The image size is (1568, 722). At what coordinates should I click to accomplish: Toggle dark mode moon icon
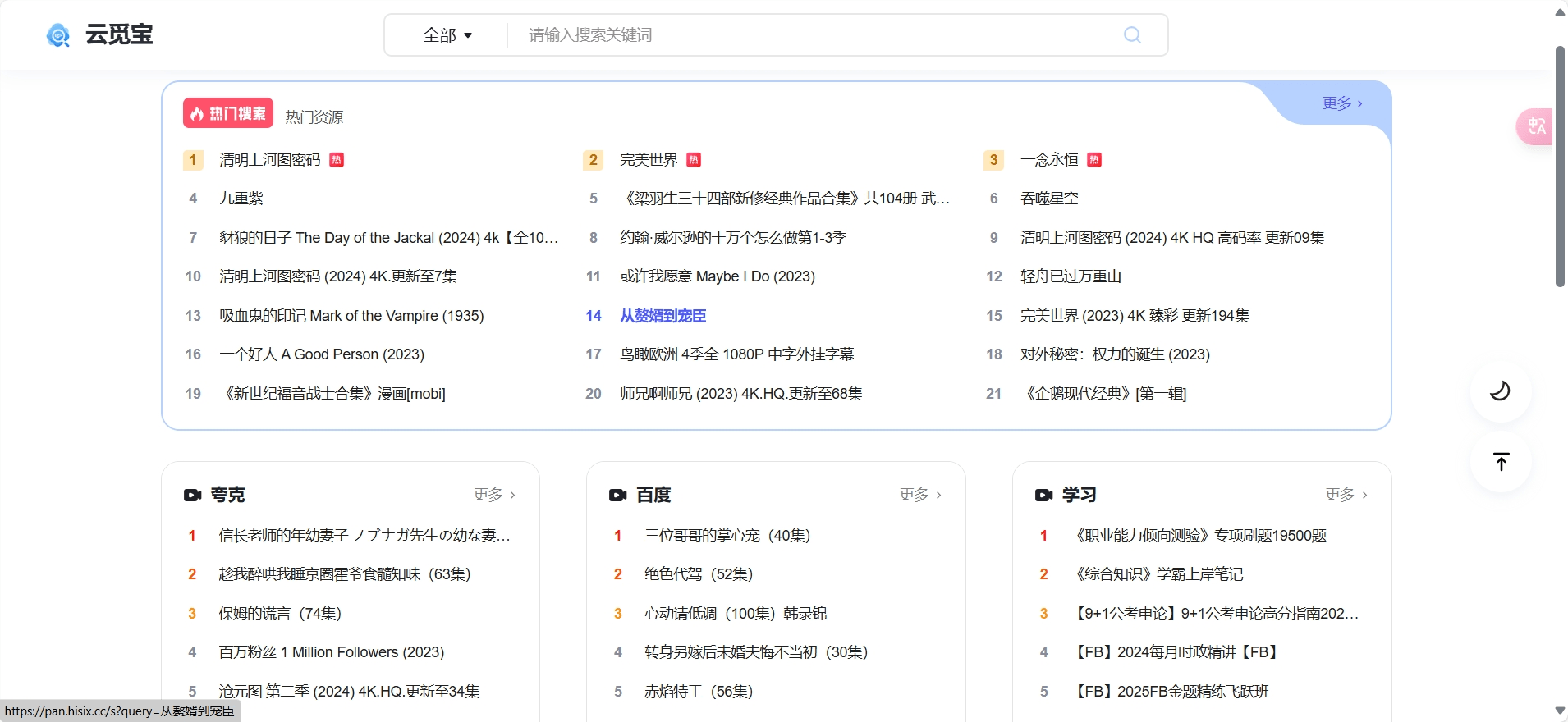click(1500, 391)
